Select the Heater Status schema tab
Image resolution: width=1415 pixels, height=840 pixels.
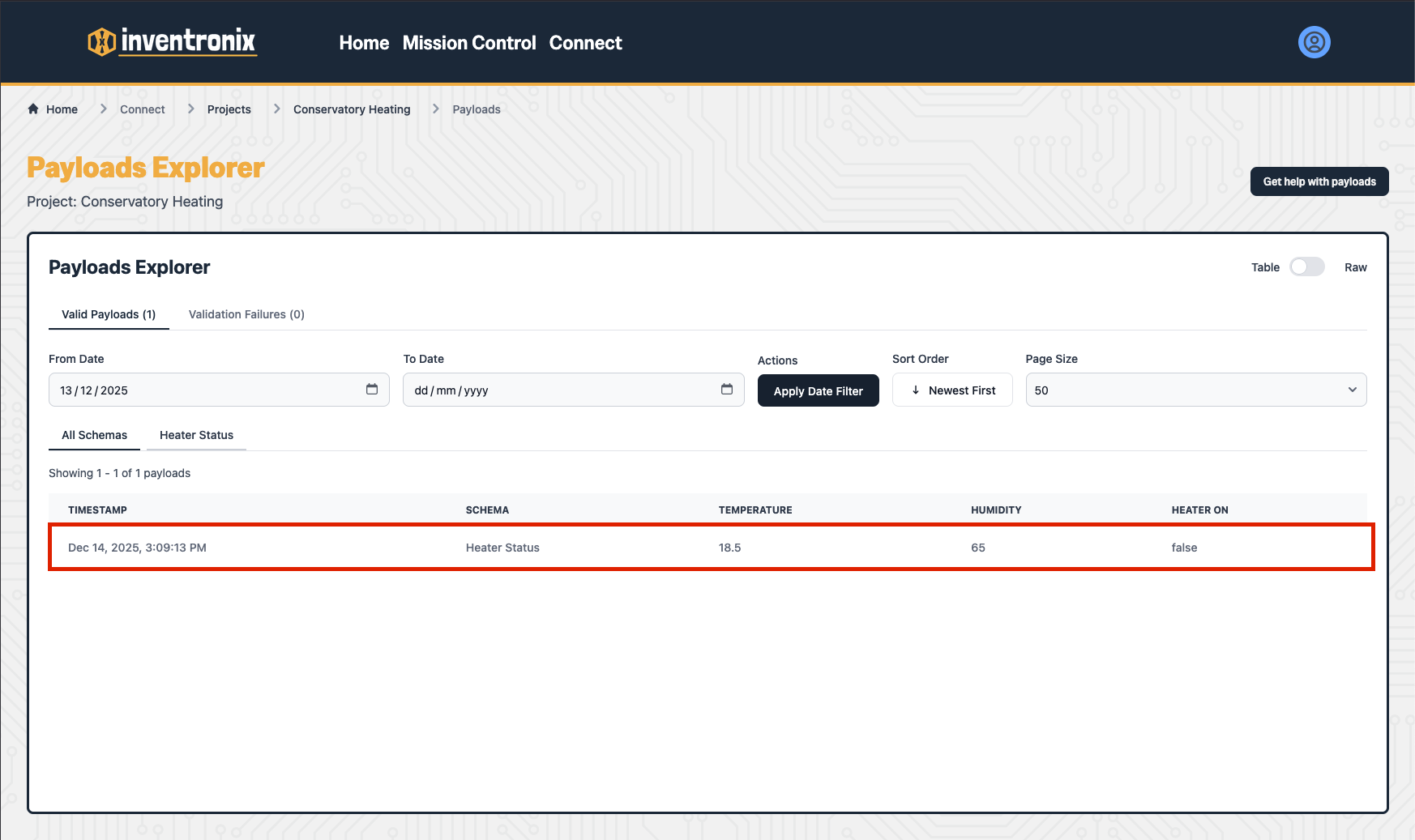click(196, 435)
